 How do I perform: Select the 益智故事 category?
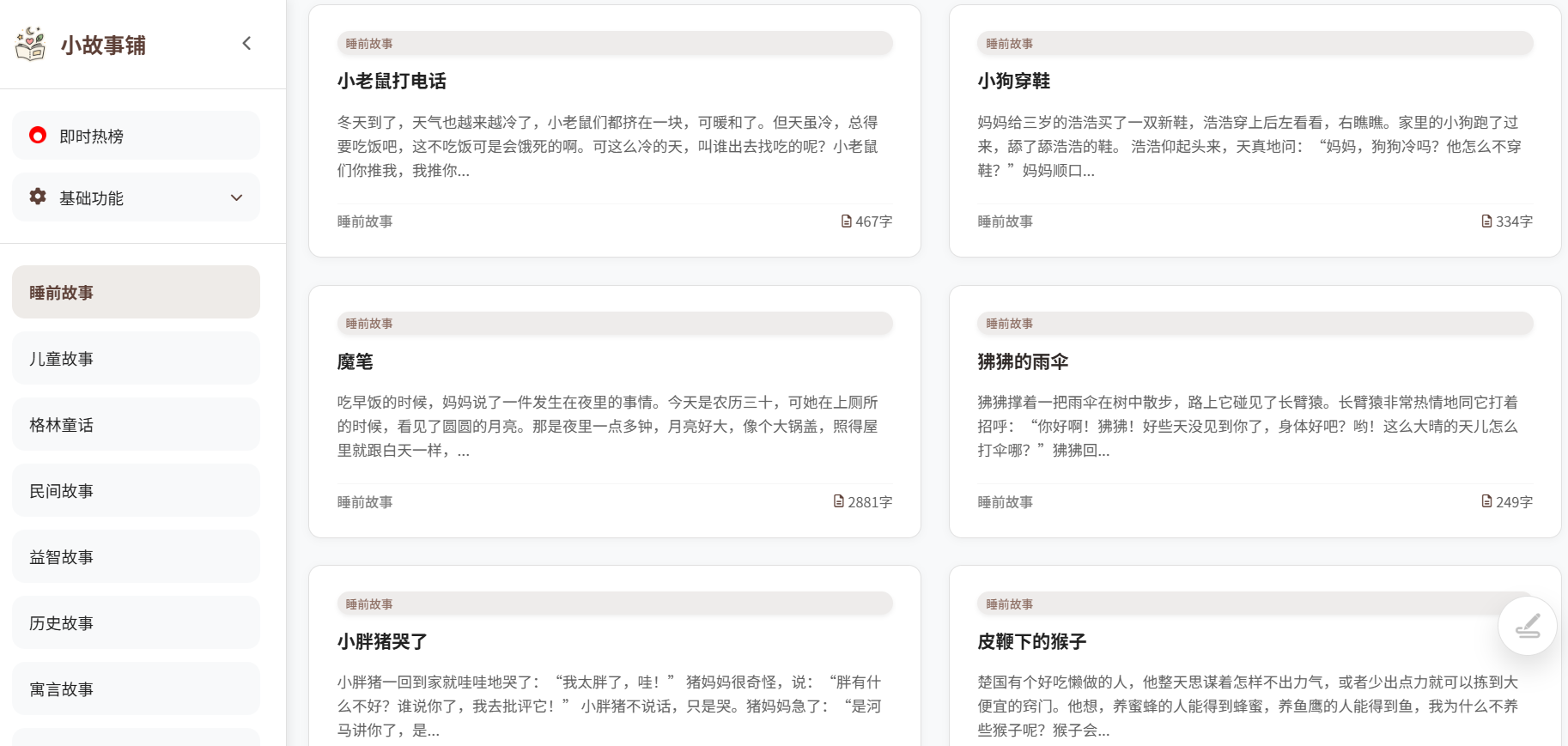tap(136, 556)
